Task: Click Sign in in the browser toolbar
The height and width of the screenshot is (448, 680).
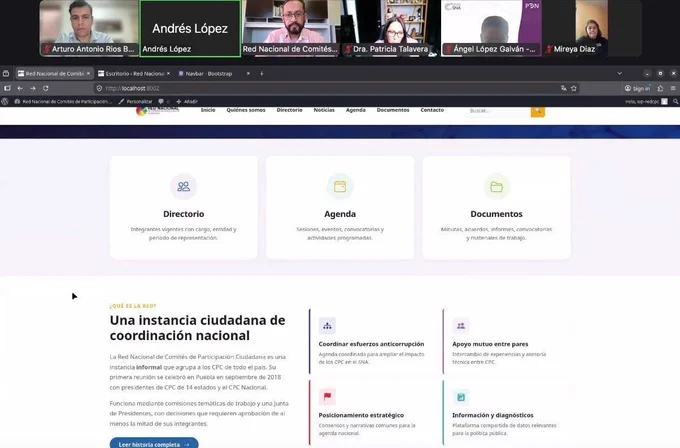Action: 637,88
